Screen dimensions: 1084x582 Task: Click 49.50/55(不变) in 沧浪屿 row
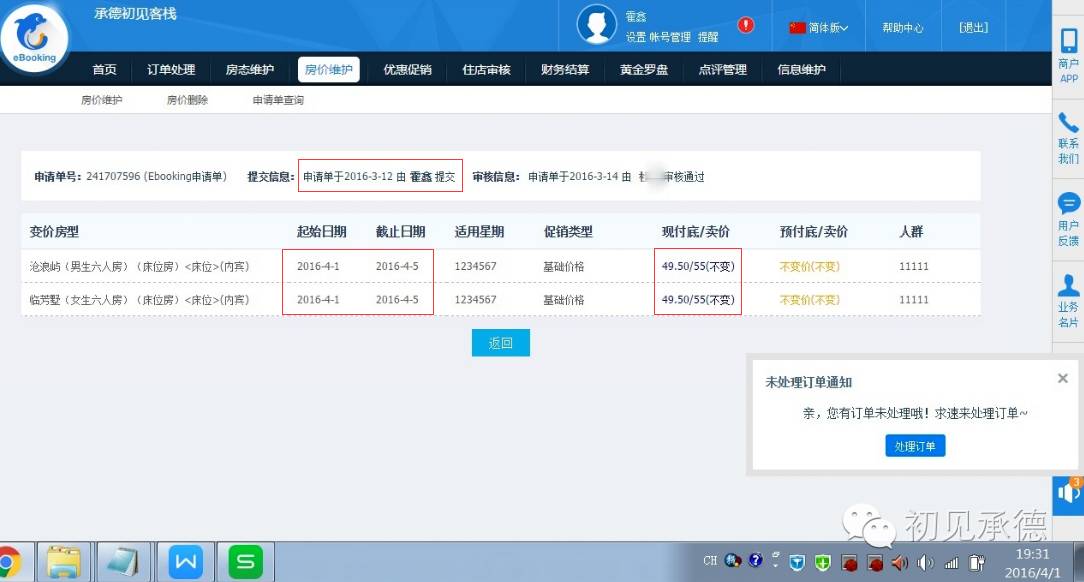tap(698, 266)
